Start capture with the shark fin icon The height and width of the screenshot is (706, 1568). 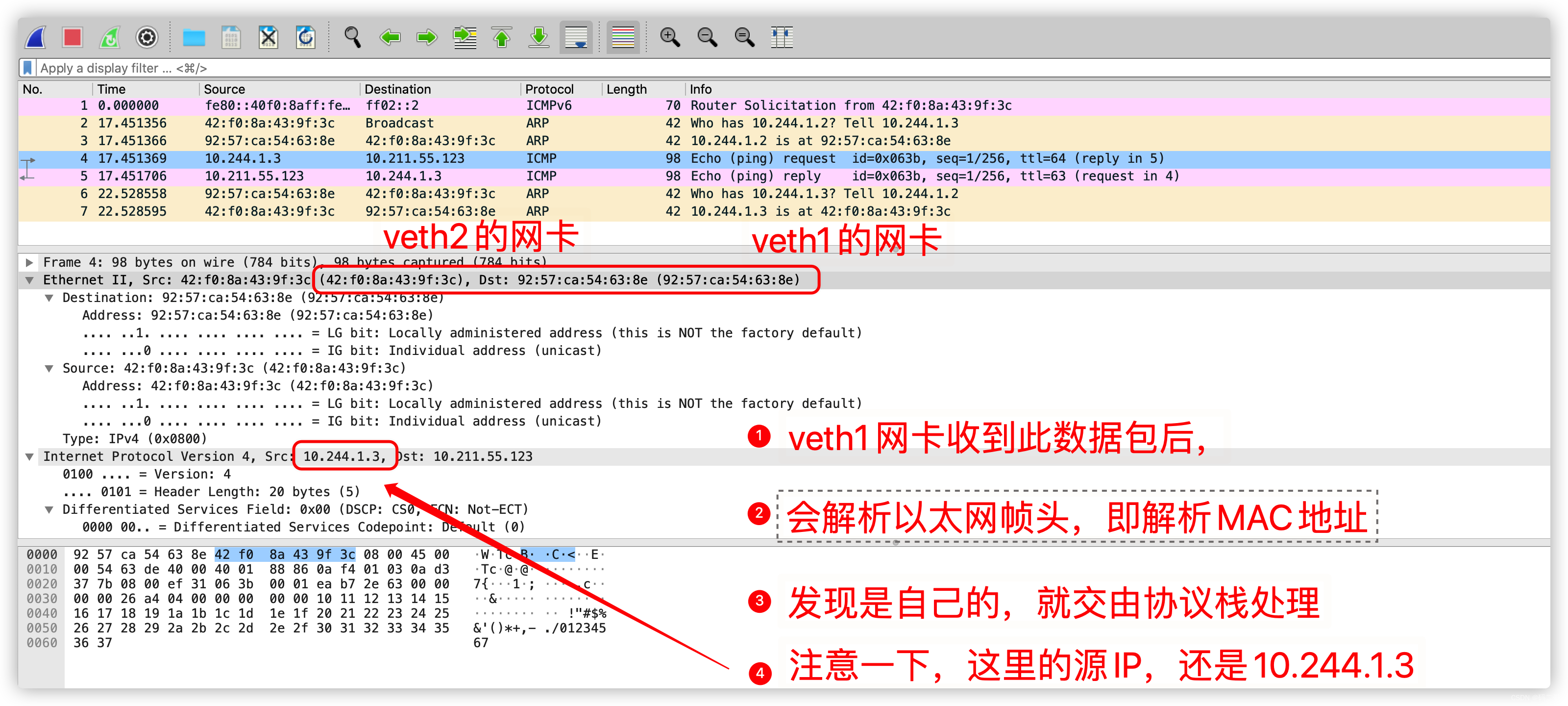(36, 37)
